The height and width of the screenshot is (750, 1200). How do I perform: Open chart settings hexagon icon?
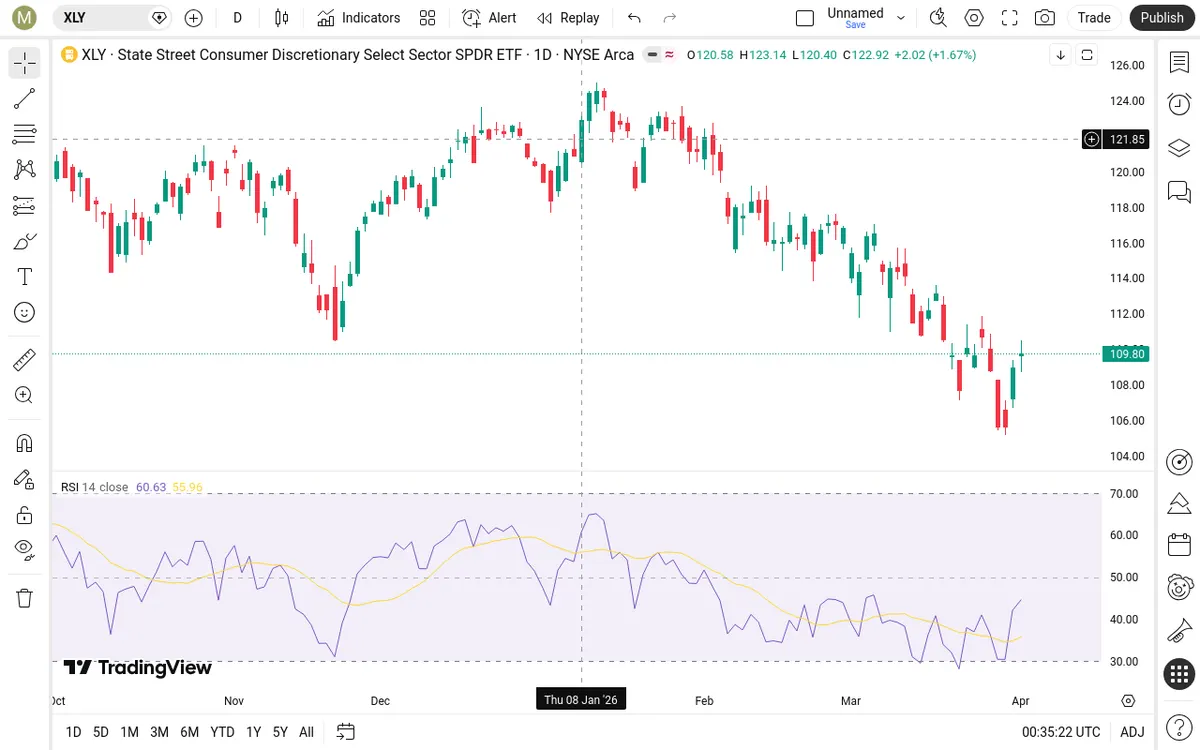pos(973,18)
